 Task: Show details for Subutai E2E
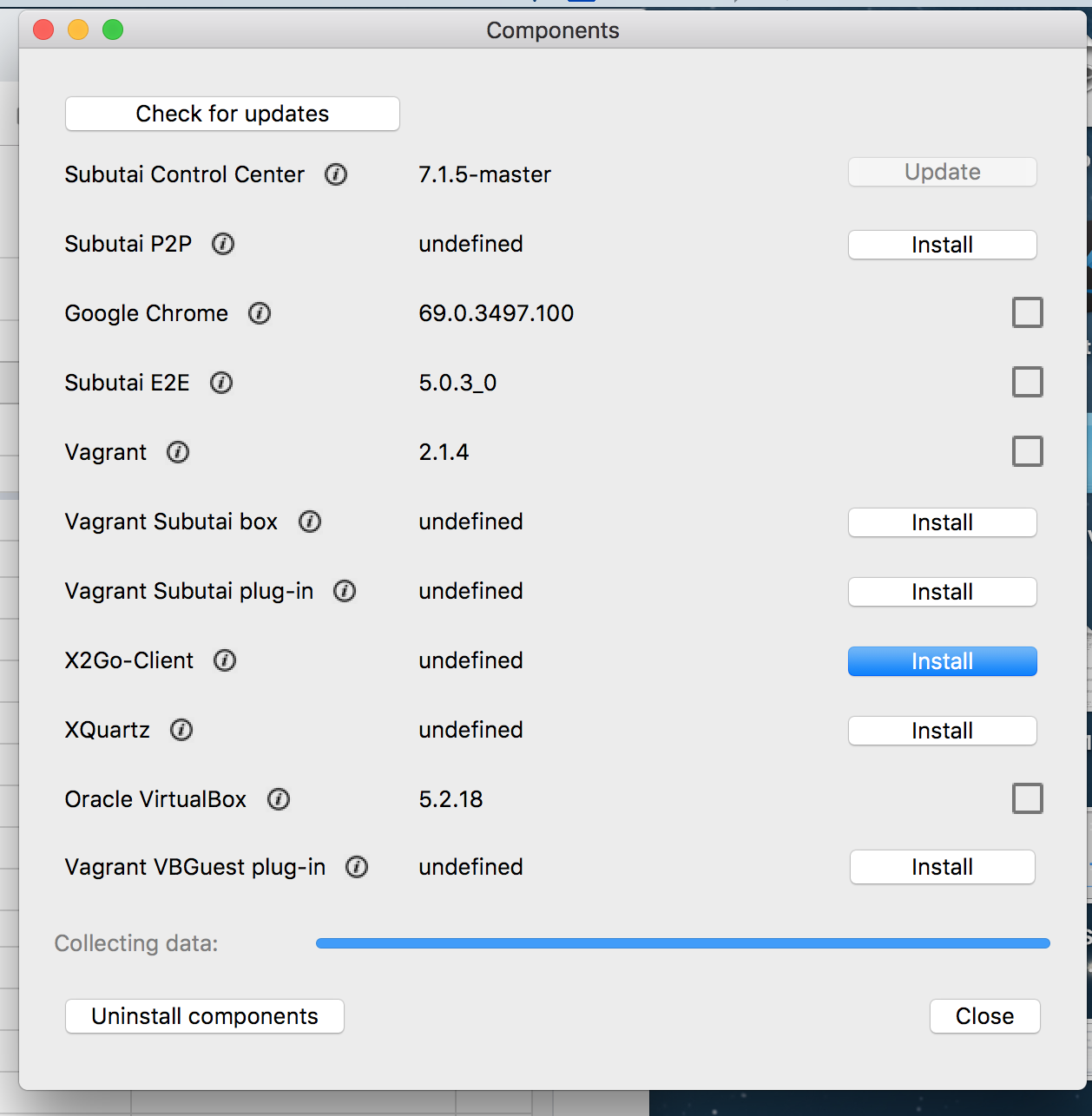(220, 383)
